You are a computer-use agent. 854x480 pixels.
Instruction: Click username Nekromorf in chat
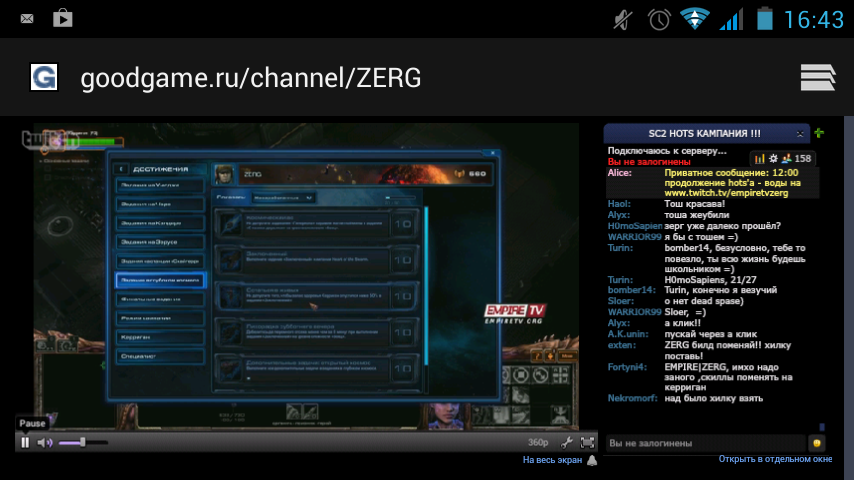pos(632,398)
